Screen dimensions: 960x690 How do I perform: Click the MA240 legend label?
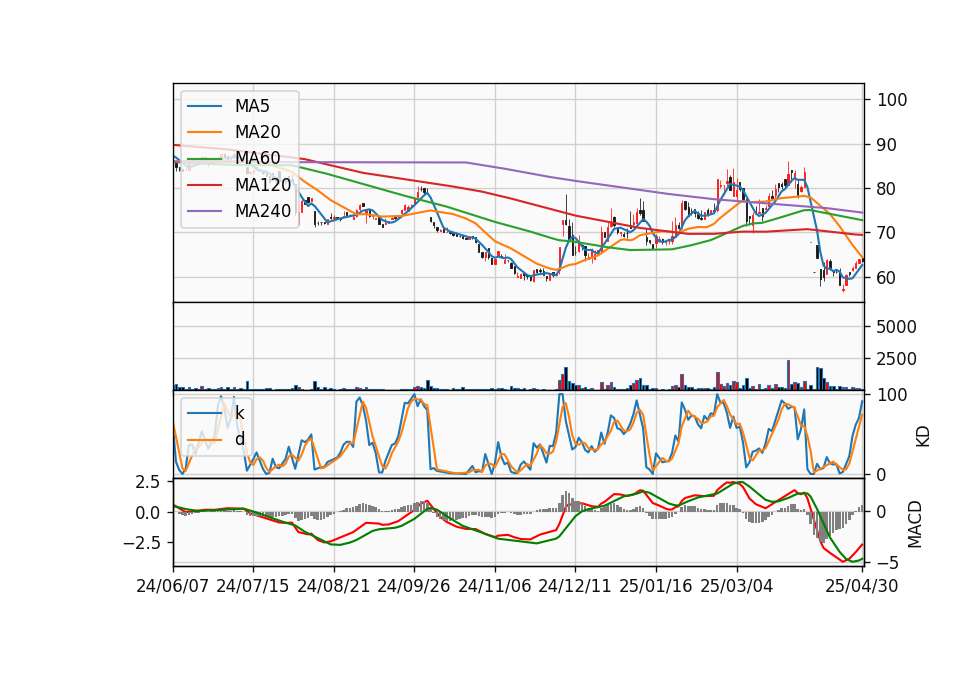click(263, 211)
